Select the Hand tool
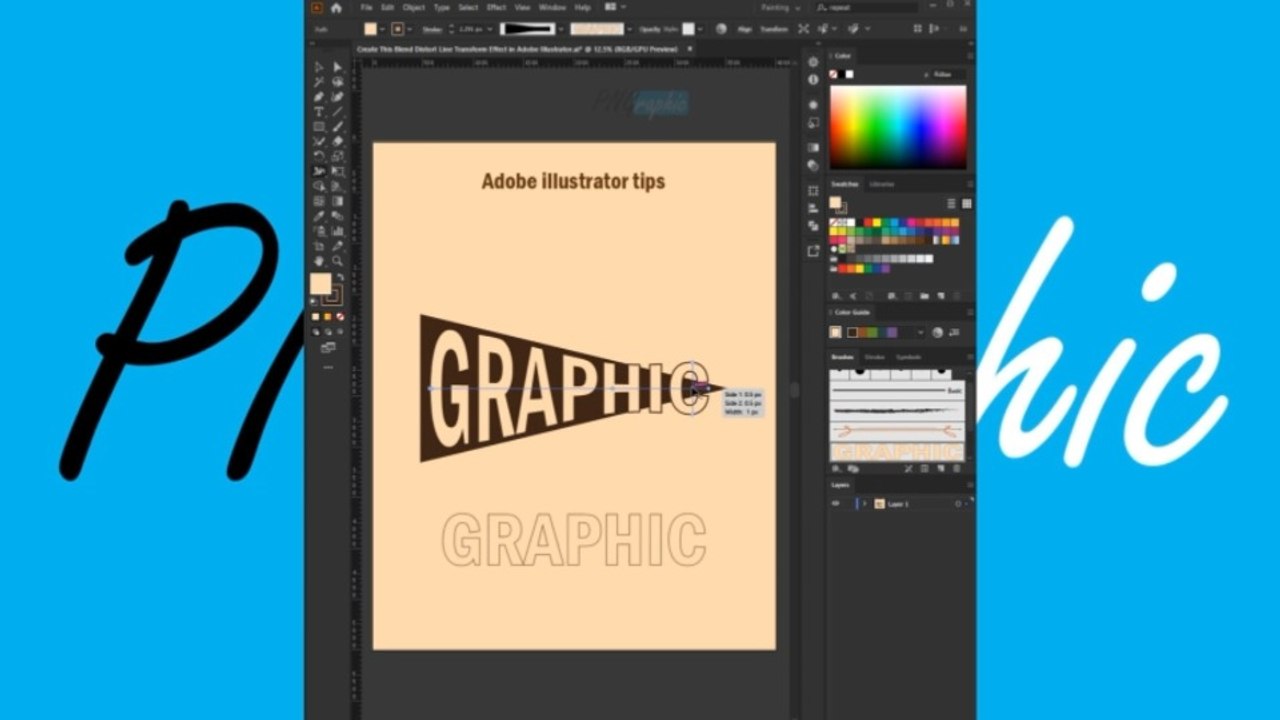The width and height of the screenshot is (1280, 720). [x=319, y=261]
